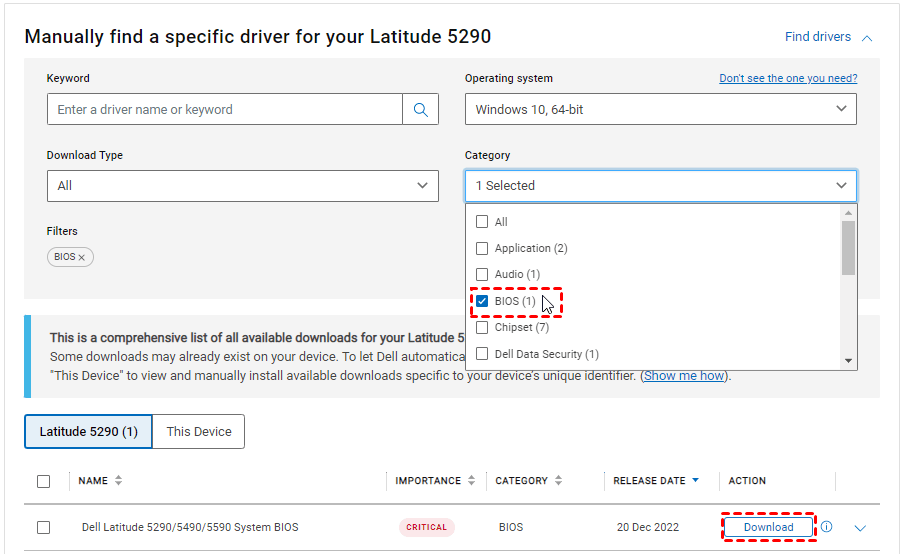Tick the Audio category checkbox

[482, 274]
